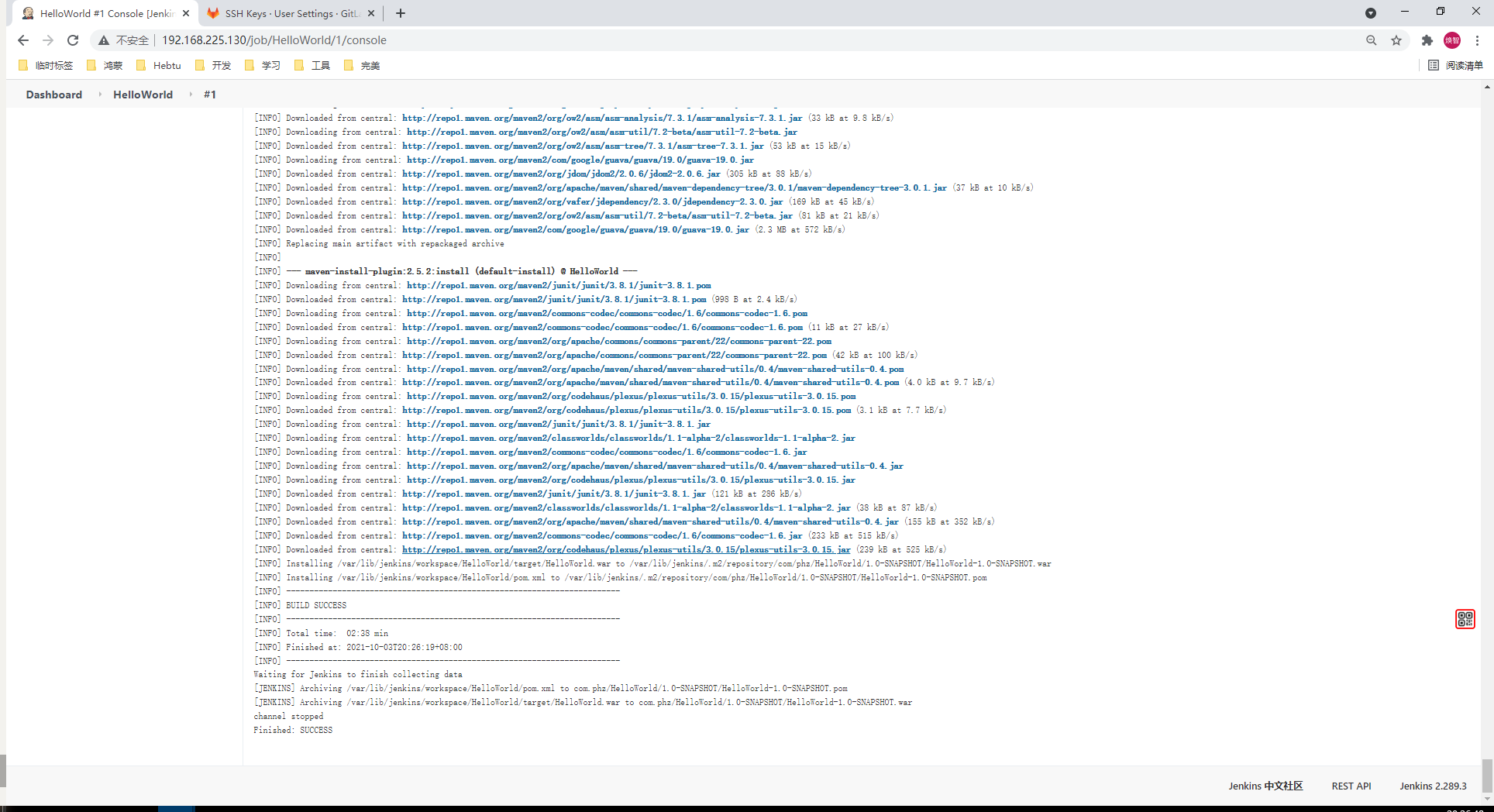Open Chrome three-dot menu
Screen dimensions: 1494x812
(x=1478, y=40)
